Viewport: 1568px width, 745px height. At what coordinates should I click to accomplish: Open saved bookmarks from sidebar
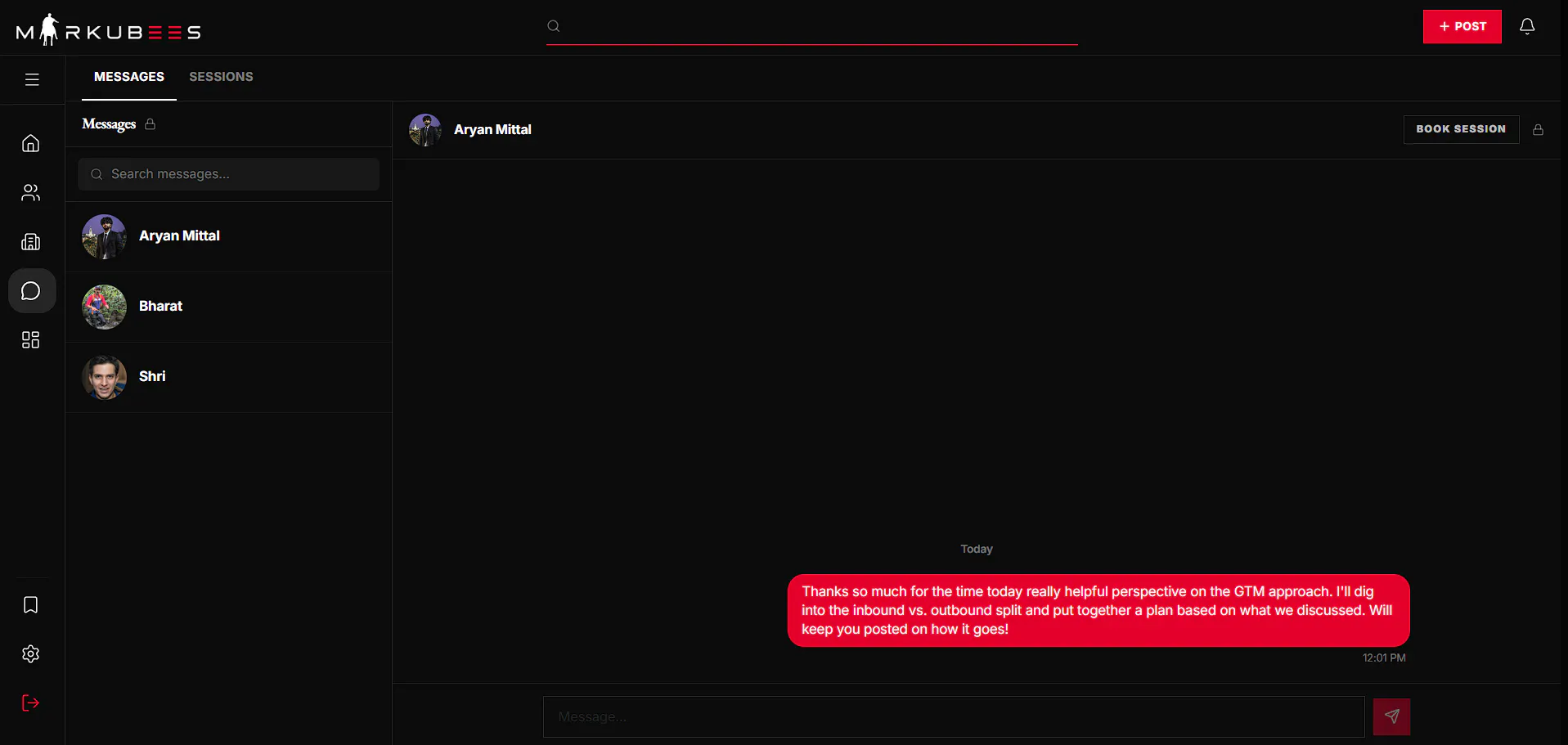pyautogui.click(x=31, y=604)
